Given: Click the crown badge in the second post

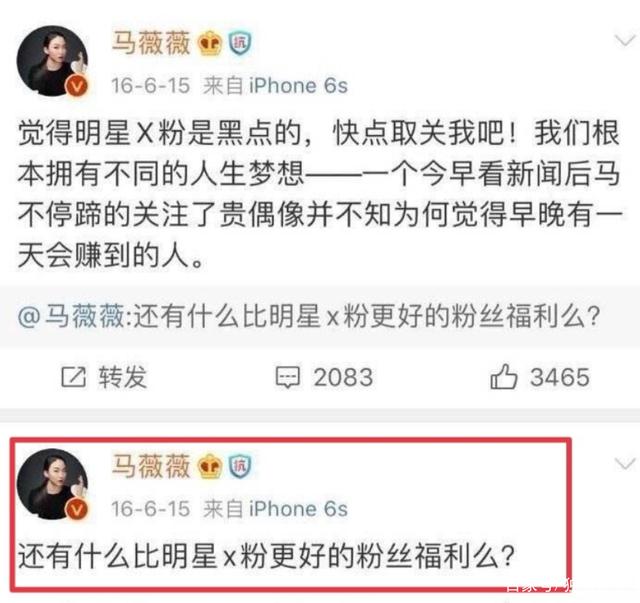Looking at the screenshot, I should point(210,466).
